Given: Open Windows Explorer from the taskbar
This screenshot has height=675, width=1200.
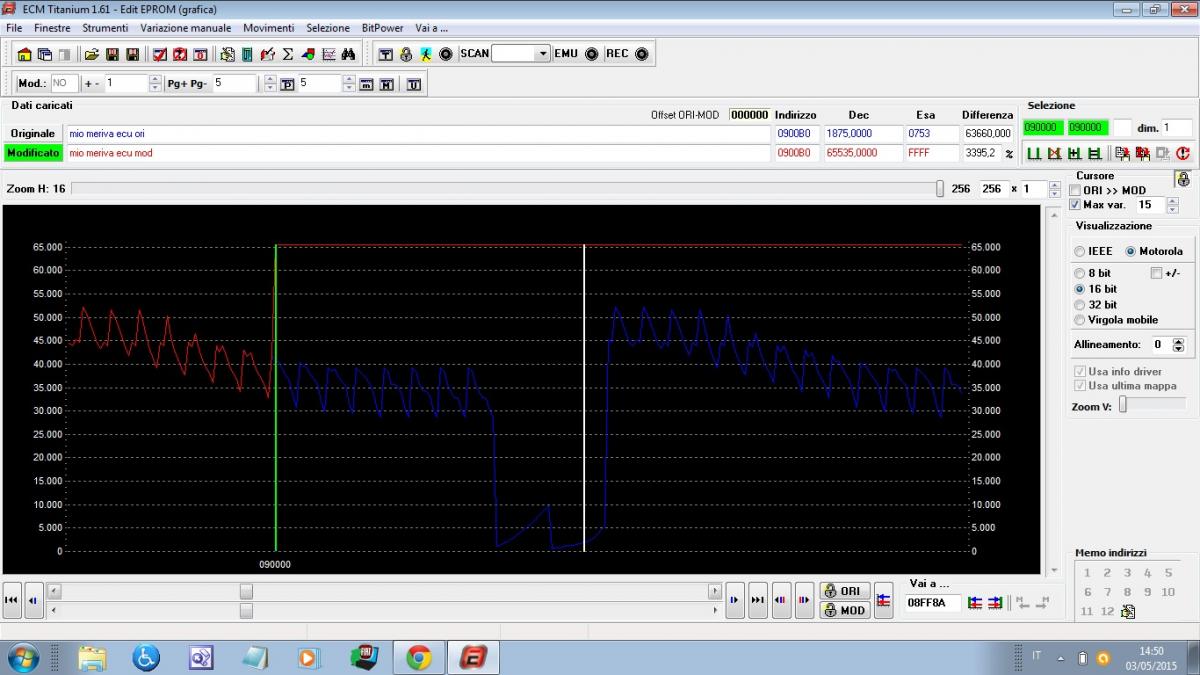Looking at the screenshot, I should tap(91, 657).
